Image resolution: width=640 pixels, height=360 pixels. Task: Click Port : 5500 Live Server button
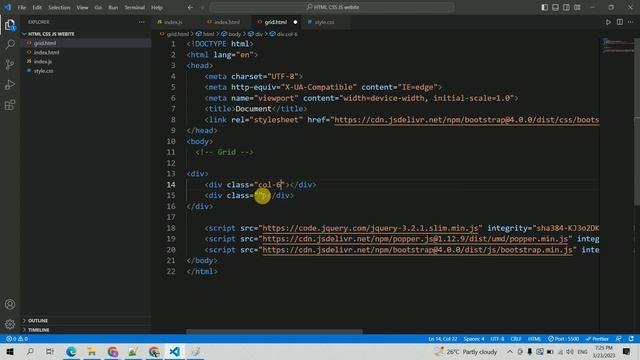pyautogui.click(x=563, y=339)
